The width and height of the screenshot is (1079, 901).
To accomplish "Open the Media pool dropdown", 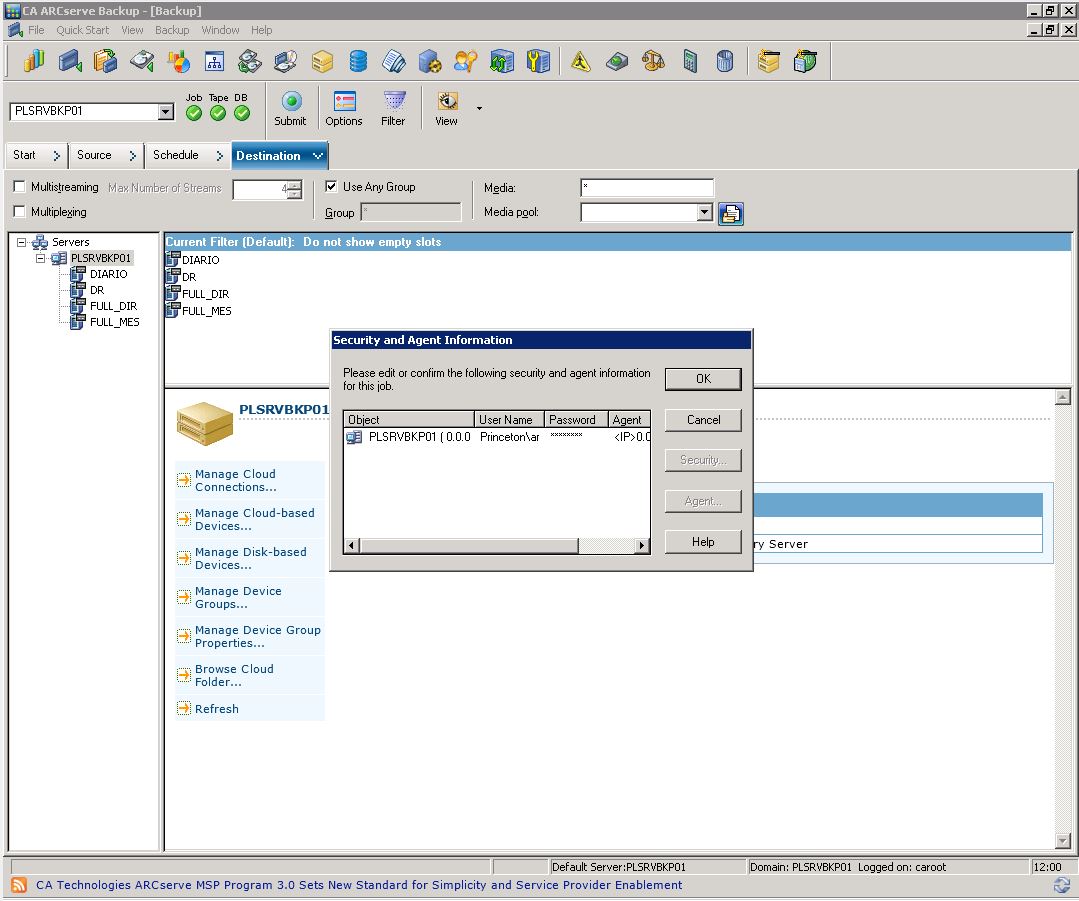I will (x=704, y=213).
